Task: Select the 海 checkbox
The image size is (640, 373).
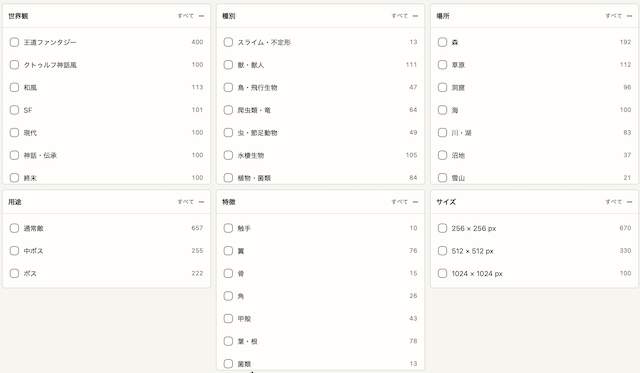Action: [442, 110]
